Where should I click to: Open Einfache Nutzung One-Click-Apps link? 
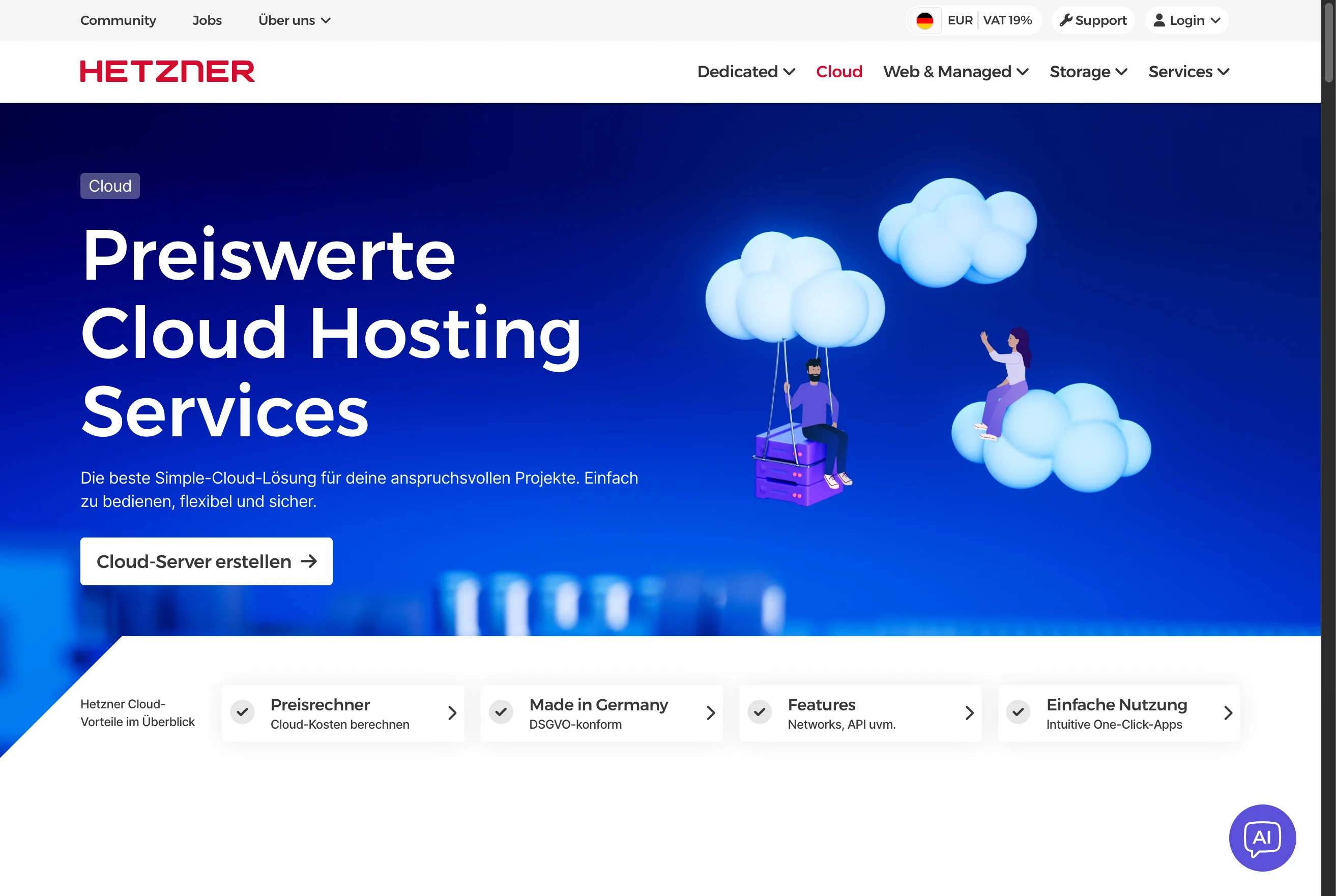pos(1119,712)
